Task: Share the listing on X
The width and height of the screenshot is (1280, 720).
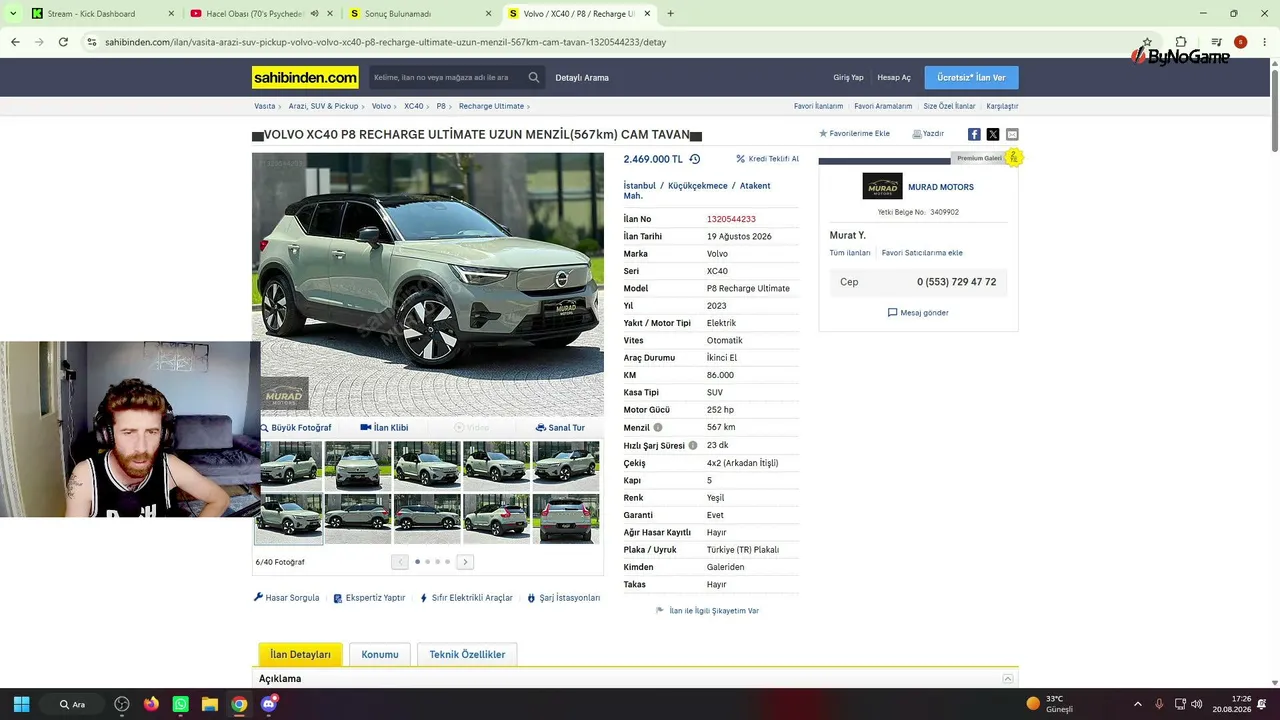Action: tap(993, 134)
